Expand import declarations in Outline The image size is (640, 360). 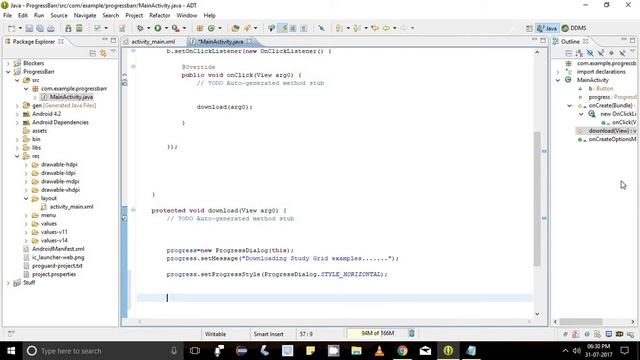(x=558, y=72)
